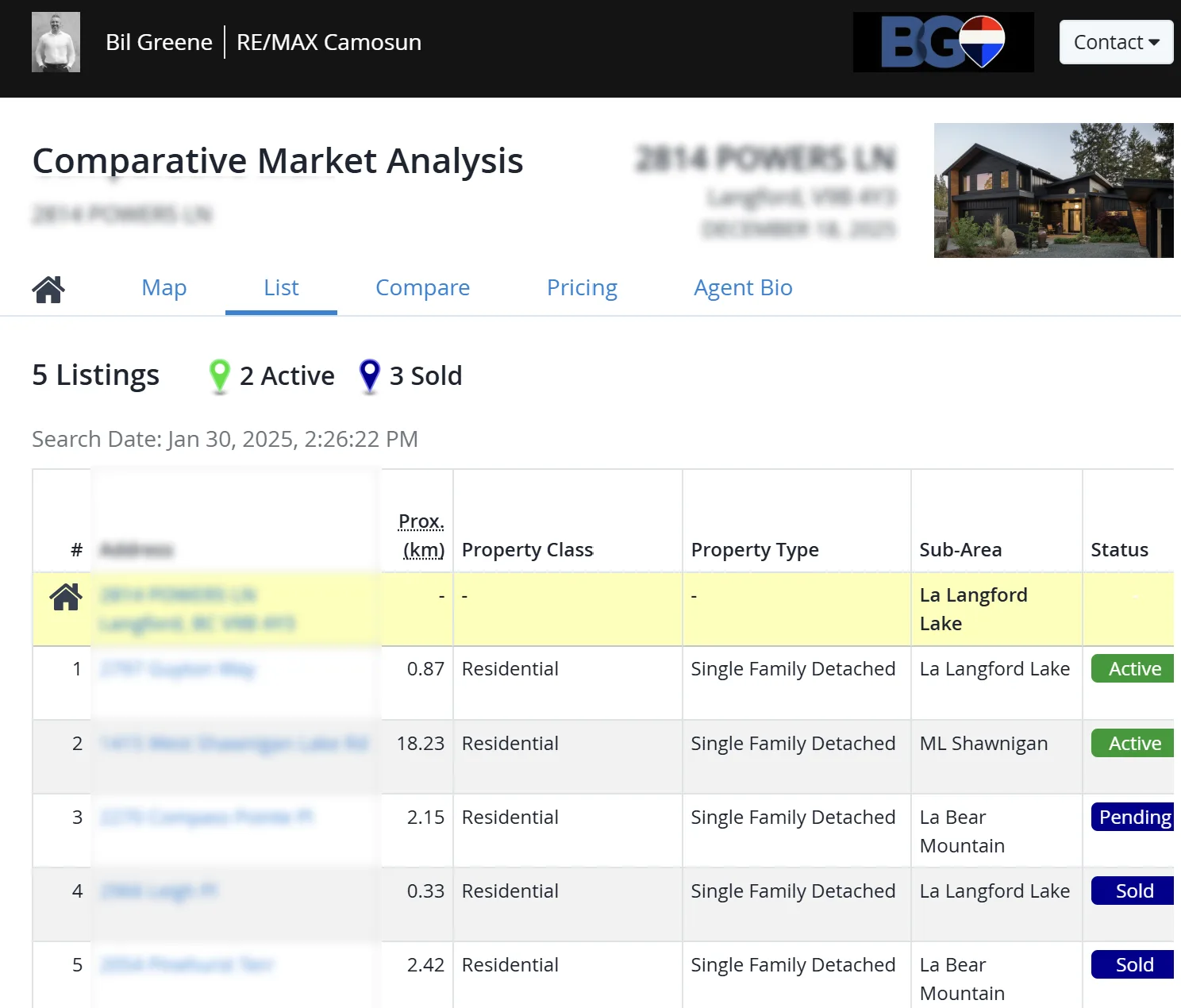Open listing 1 address link
This screenshot has height=1008, width=1181.
[176, 668]
